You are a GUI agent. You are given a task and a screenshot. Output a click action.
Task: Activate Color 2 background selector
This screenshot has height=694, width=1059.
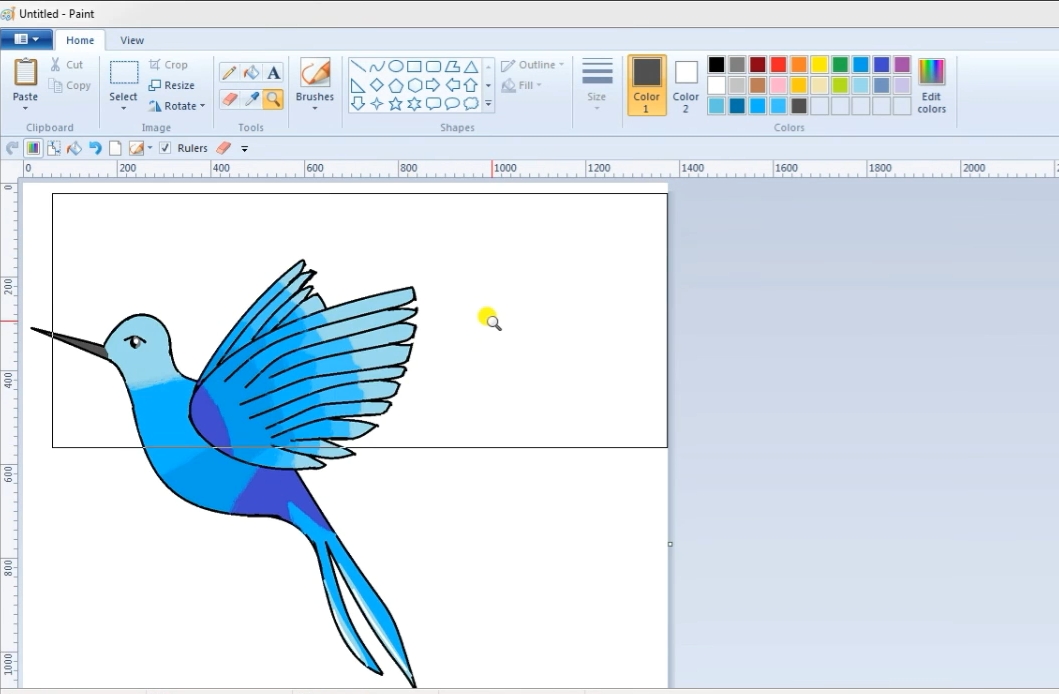pos(686,85)
